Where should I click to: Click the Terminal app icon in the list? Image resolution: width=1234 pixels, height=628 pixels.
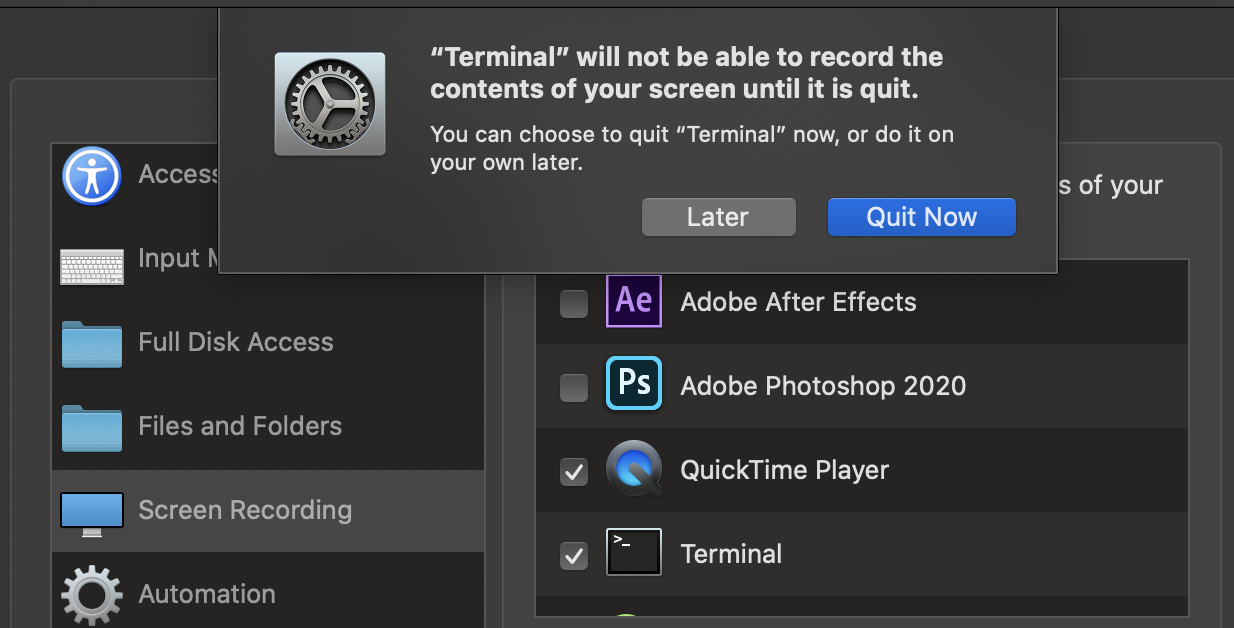634,552
